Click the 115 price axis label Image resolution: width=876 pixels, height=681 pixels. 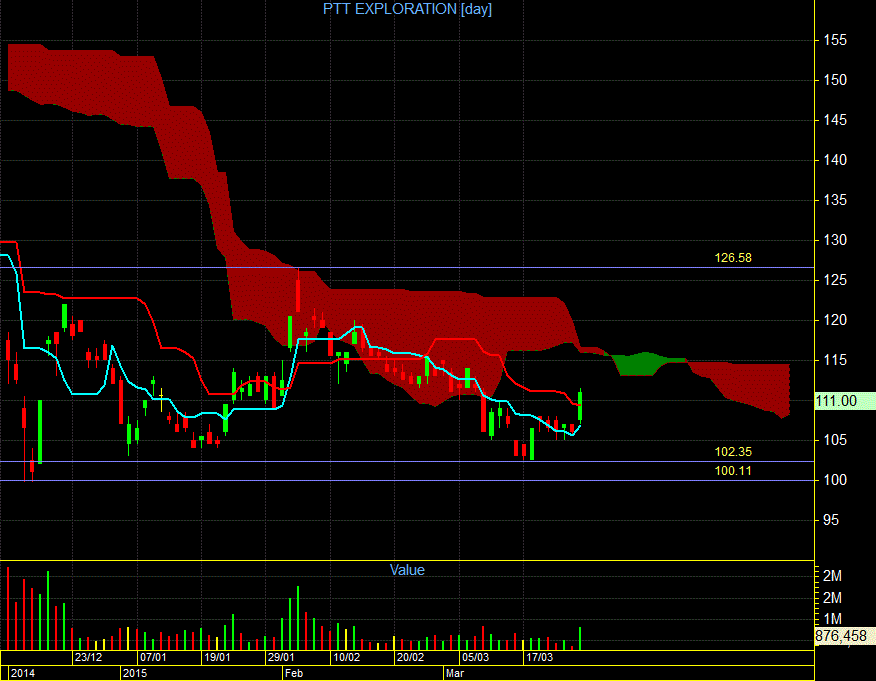pyautogui.click(x=835, y=360)
